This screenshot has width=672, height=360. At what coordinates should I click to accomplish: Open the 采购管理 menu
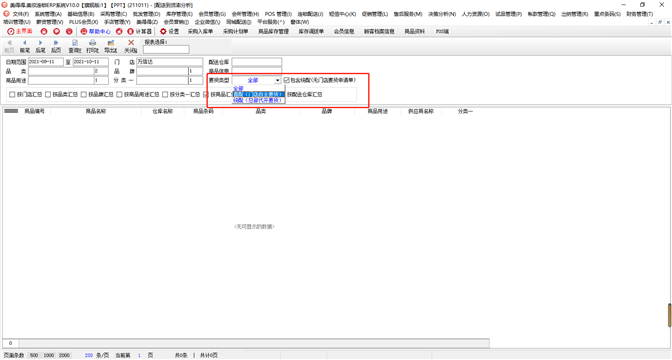114,14
